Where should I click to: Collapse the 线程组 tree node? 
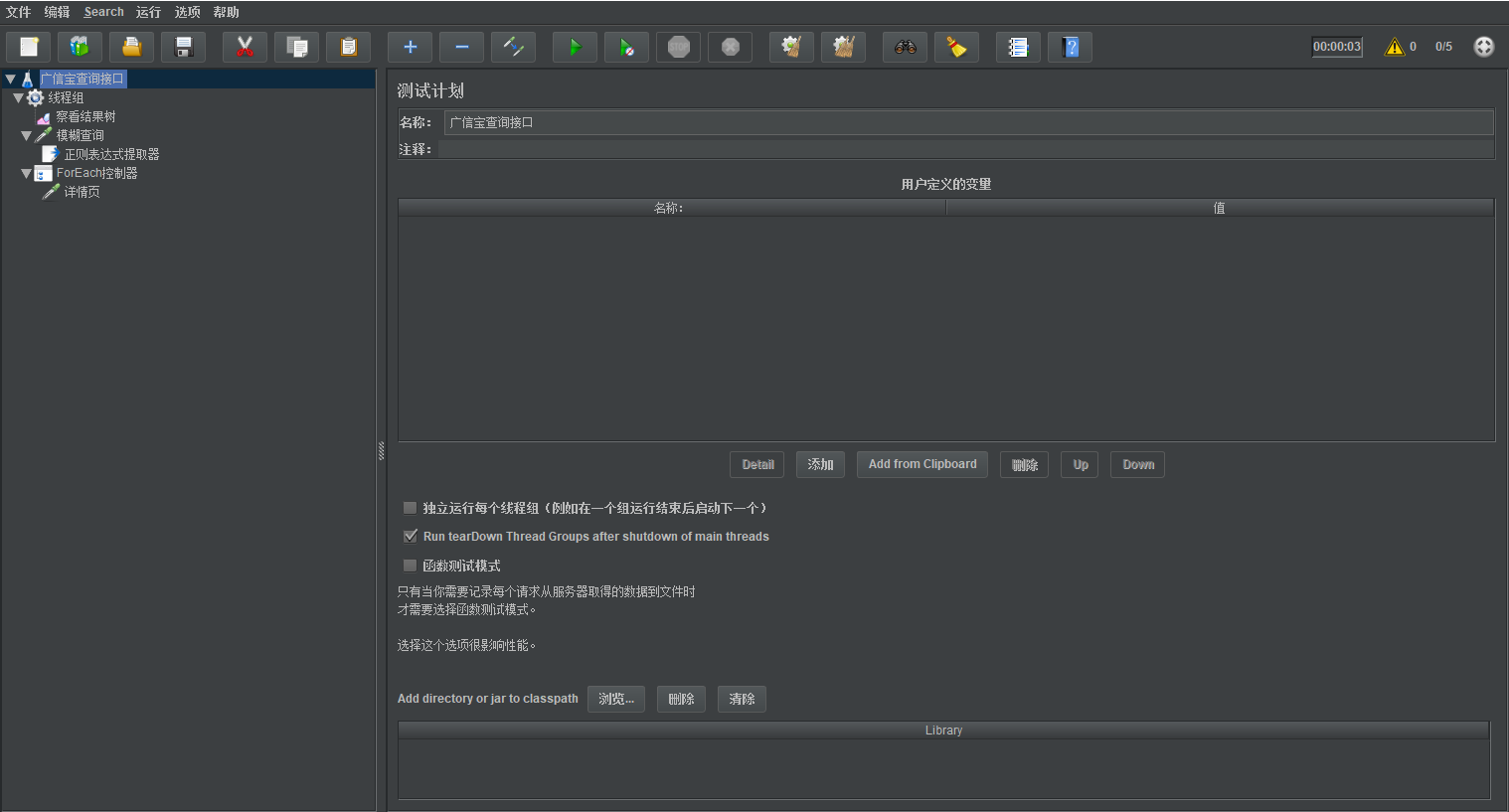point(18,97)
